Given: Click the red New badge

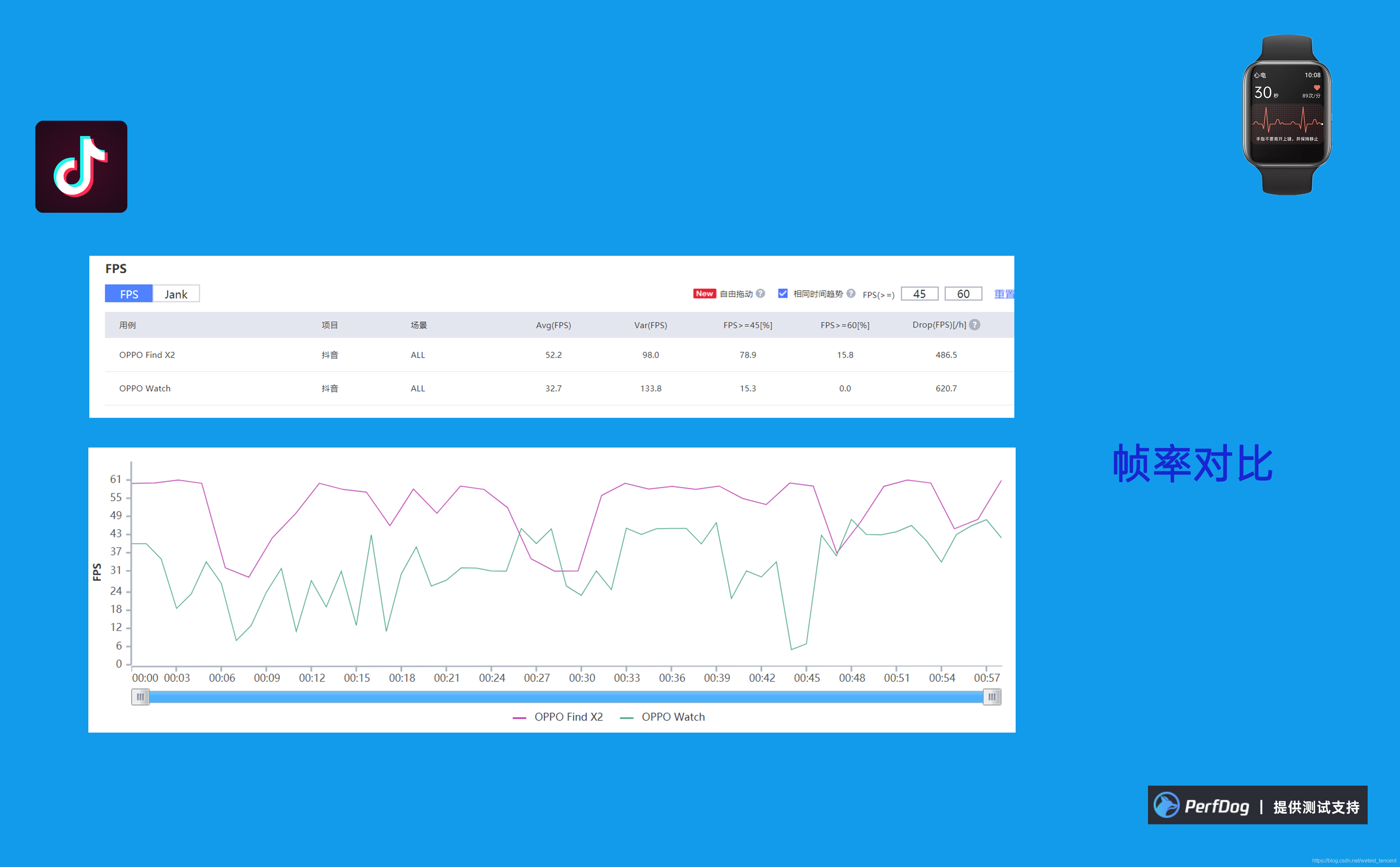Looking at the screenshot, I should pyautogui.click(x=704, y=293).
